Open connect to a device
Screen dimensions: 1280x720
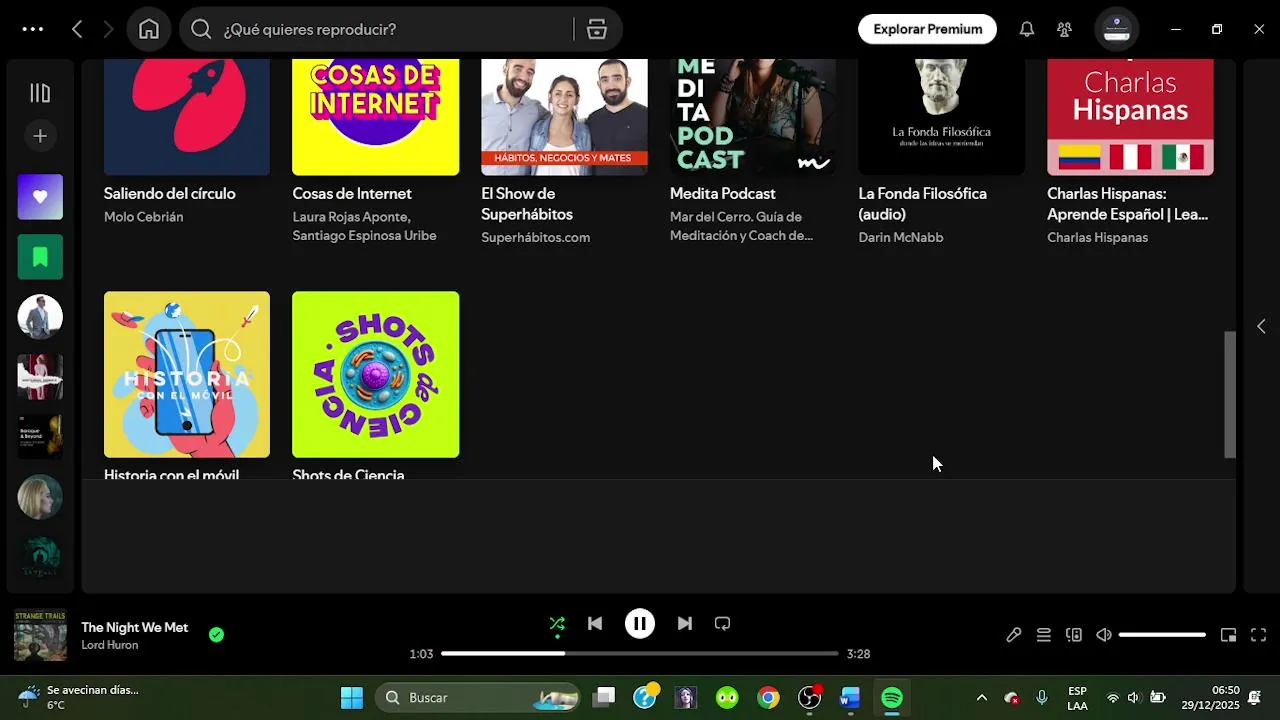click(x=1074, y=635)
